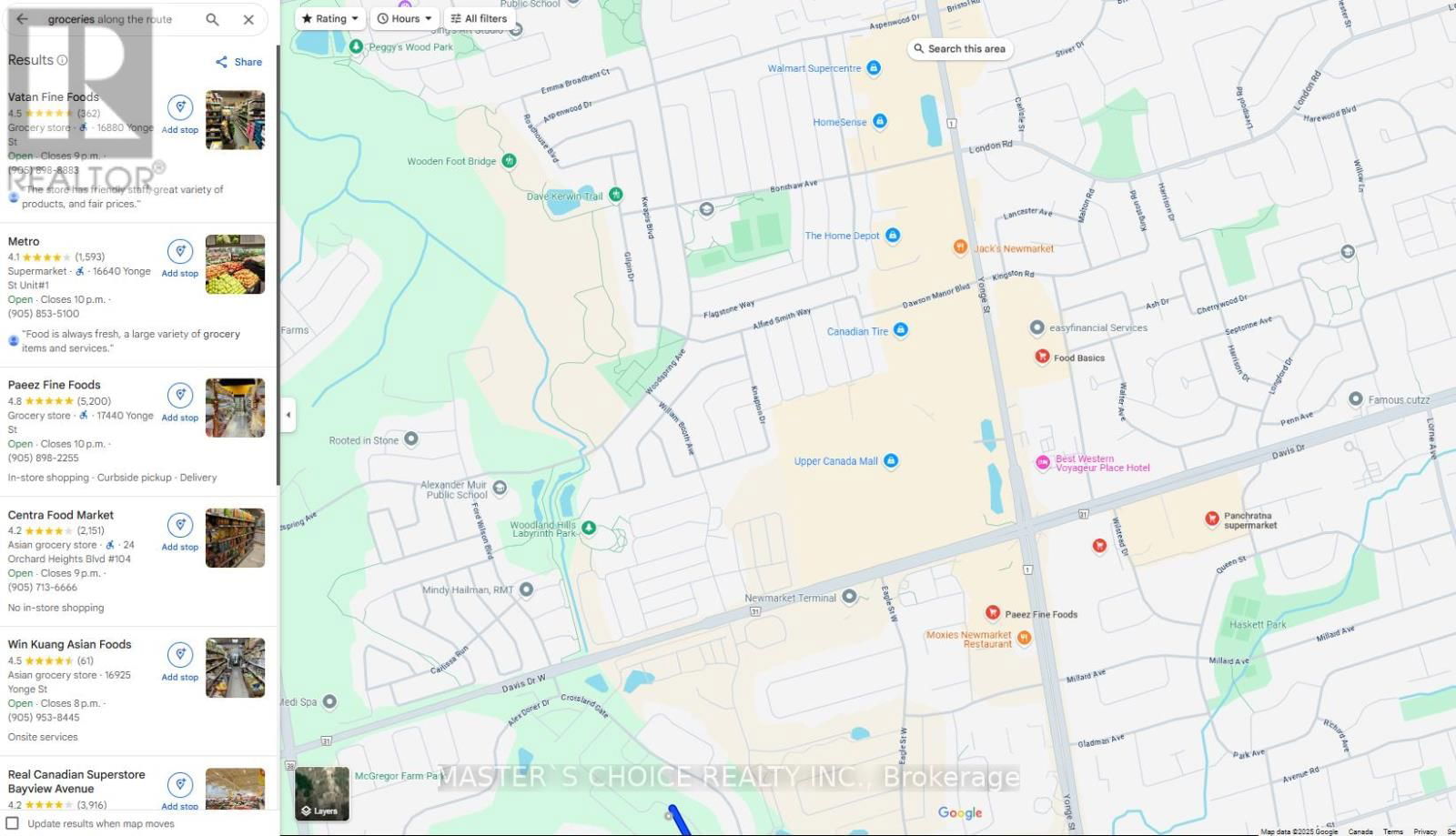The width and height of the screenshot is (1456, 836).
Task: Select Newmarket Terminal transit pin
Action: [849, 597]
